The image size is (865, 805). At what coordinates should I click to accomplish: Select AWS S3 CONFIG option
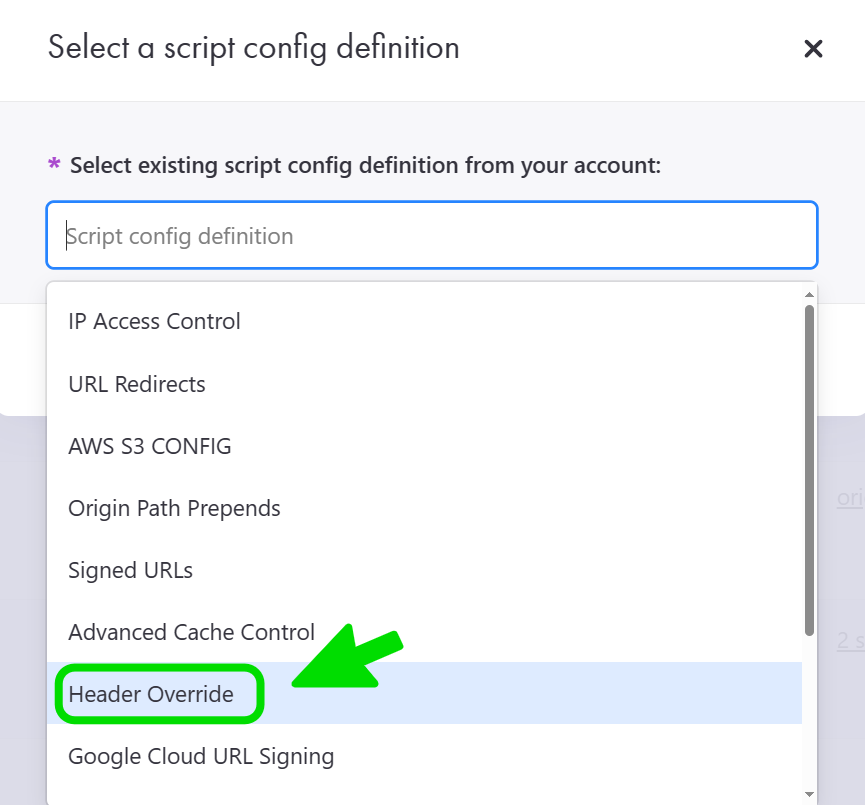(x=150, y=446)
